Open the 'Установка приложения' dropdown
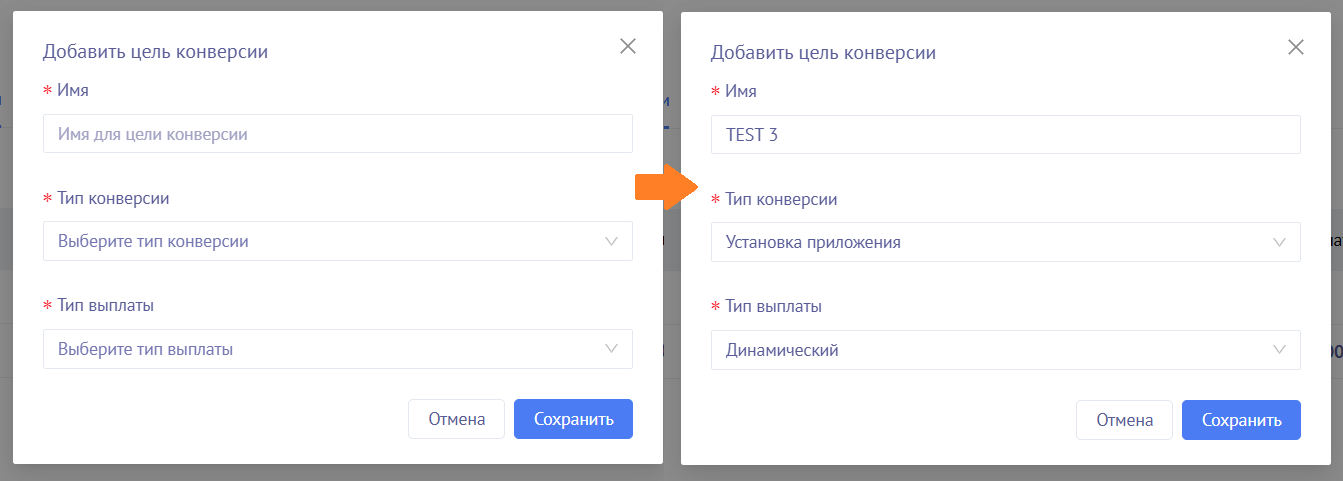 coord(990,242)
